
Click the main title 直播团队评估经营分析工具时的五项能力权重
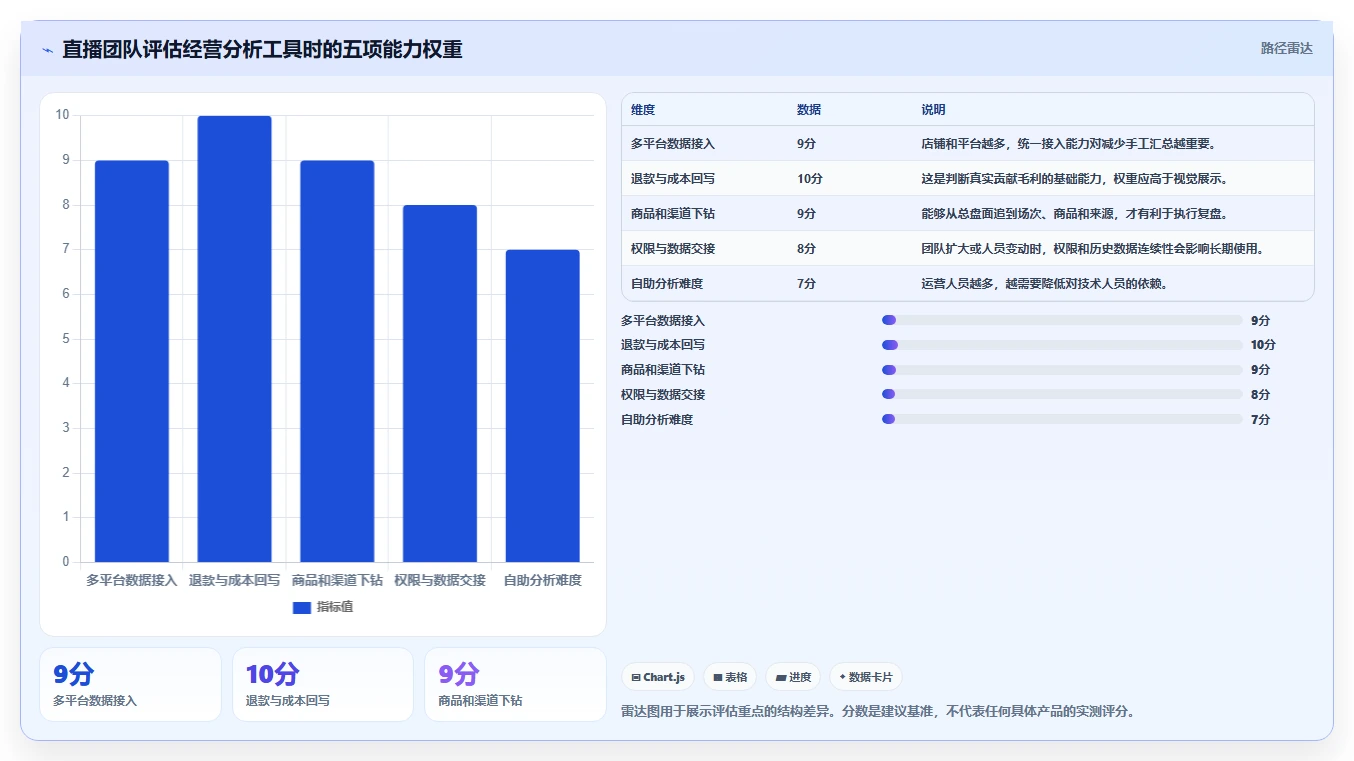262,50
